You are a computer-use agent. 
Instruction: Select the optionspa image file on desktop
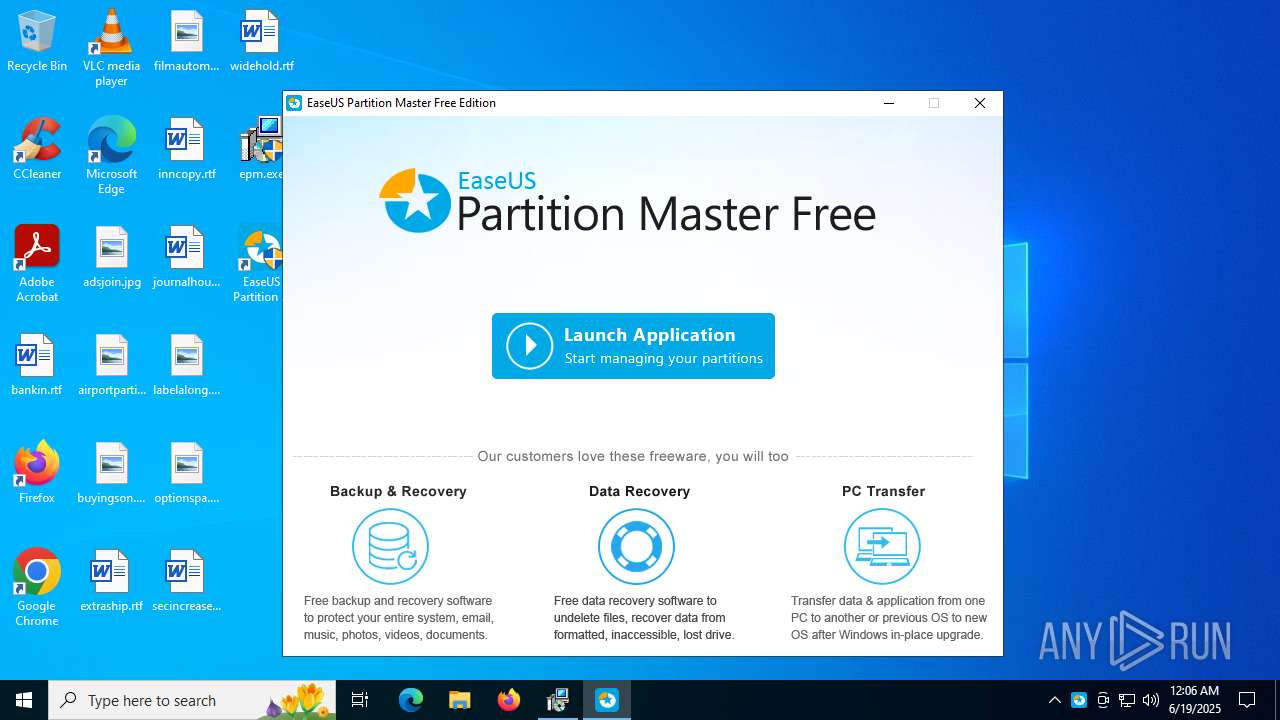pyautogui.click(x=186, y=474)
